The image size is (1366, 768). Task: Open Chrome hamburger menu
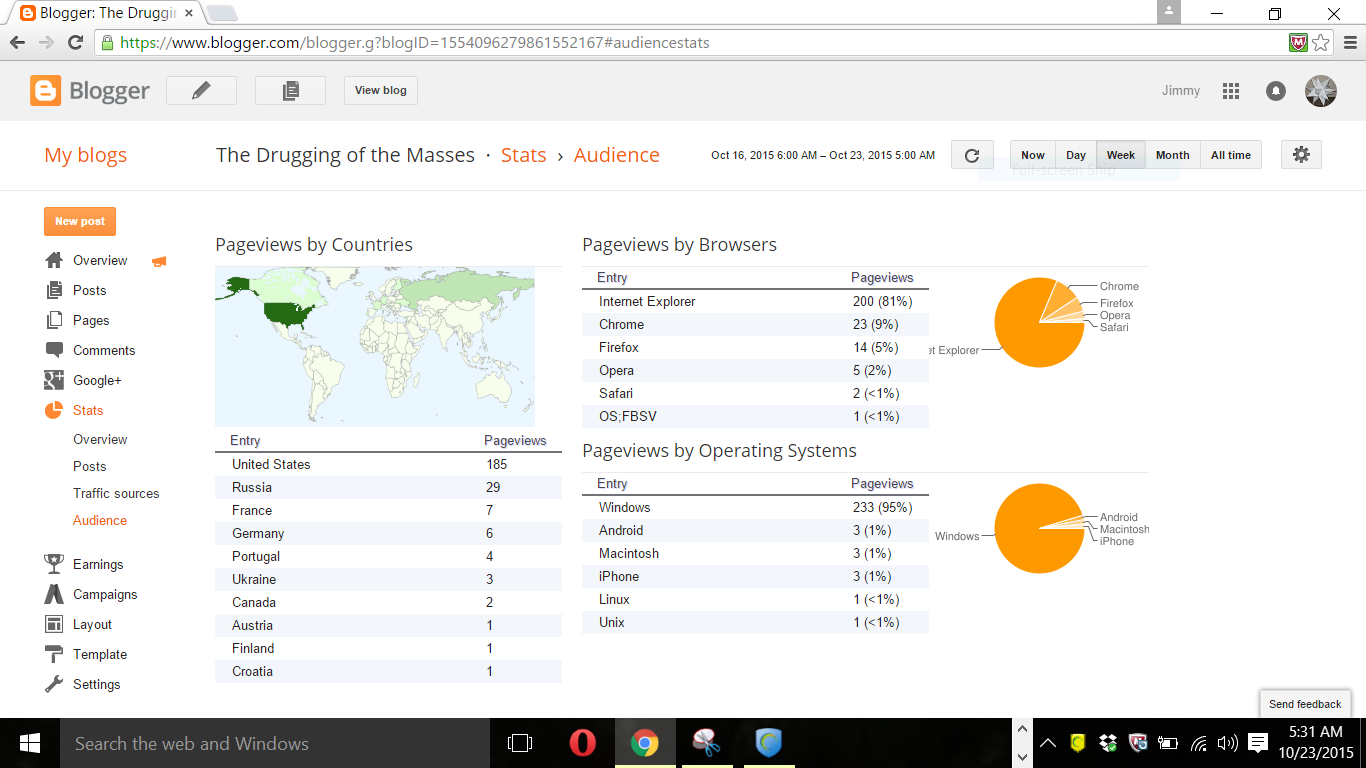click(1349, 43)
